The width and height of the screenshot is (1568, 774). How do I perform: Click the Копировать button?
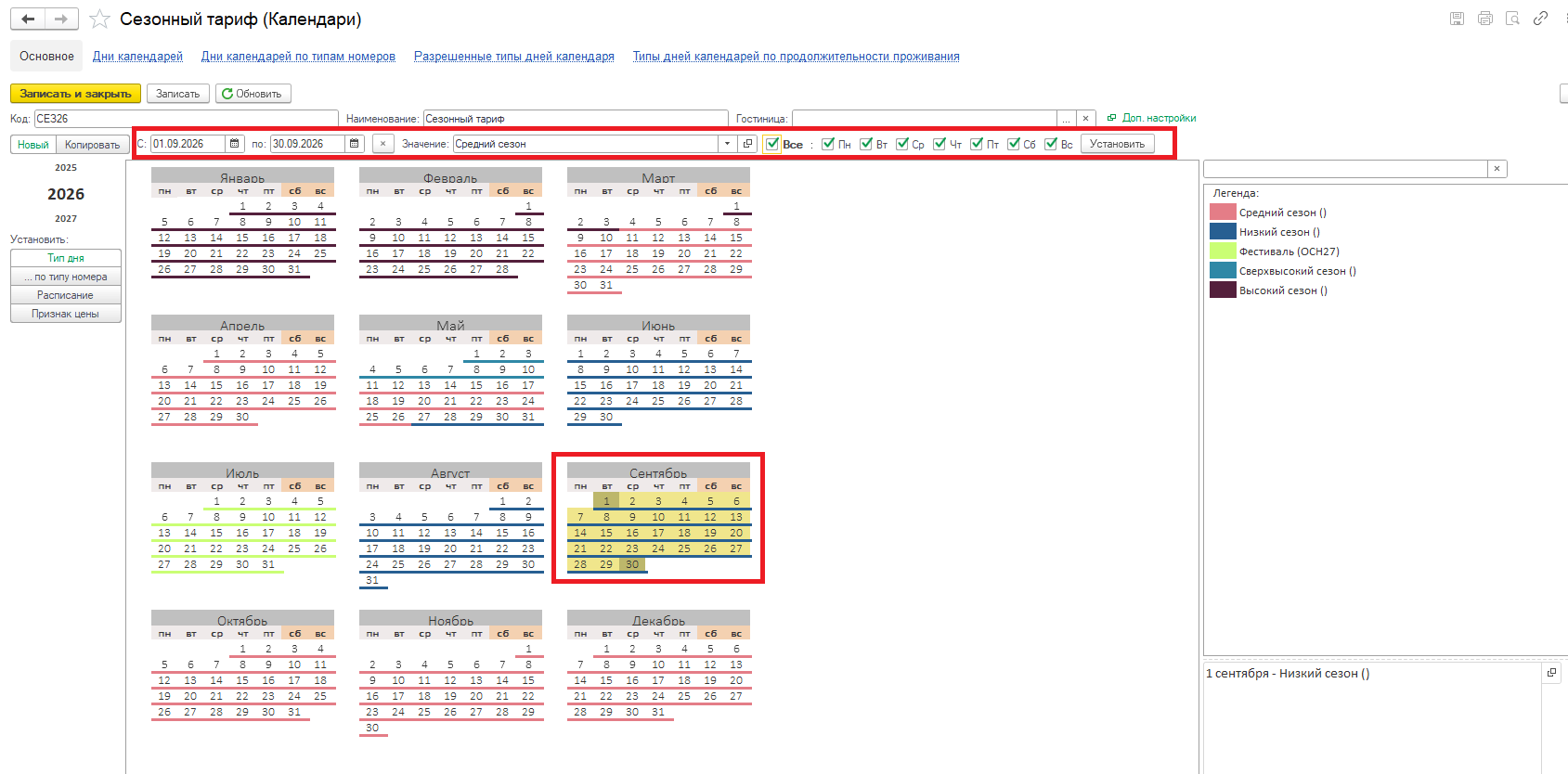93,145
